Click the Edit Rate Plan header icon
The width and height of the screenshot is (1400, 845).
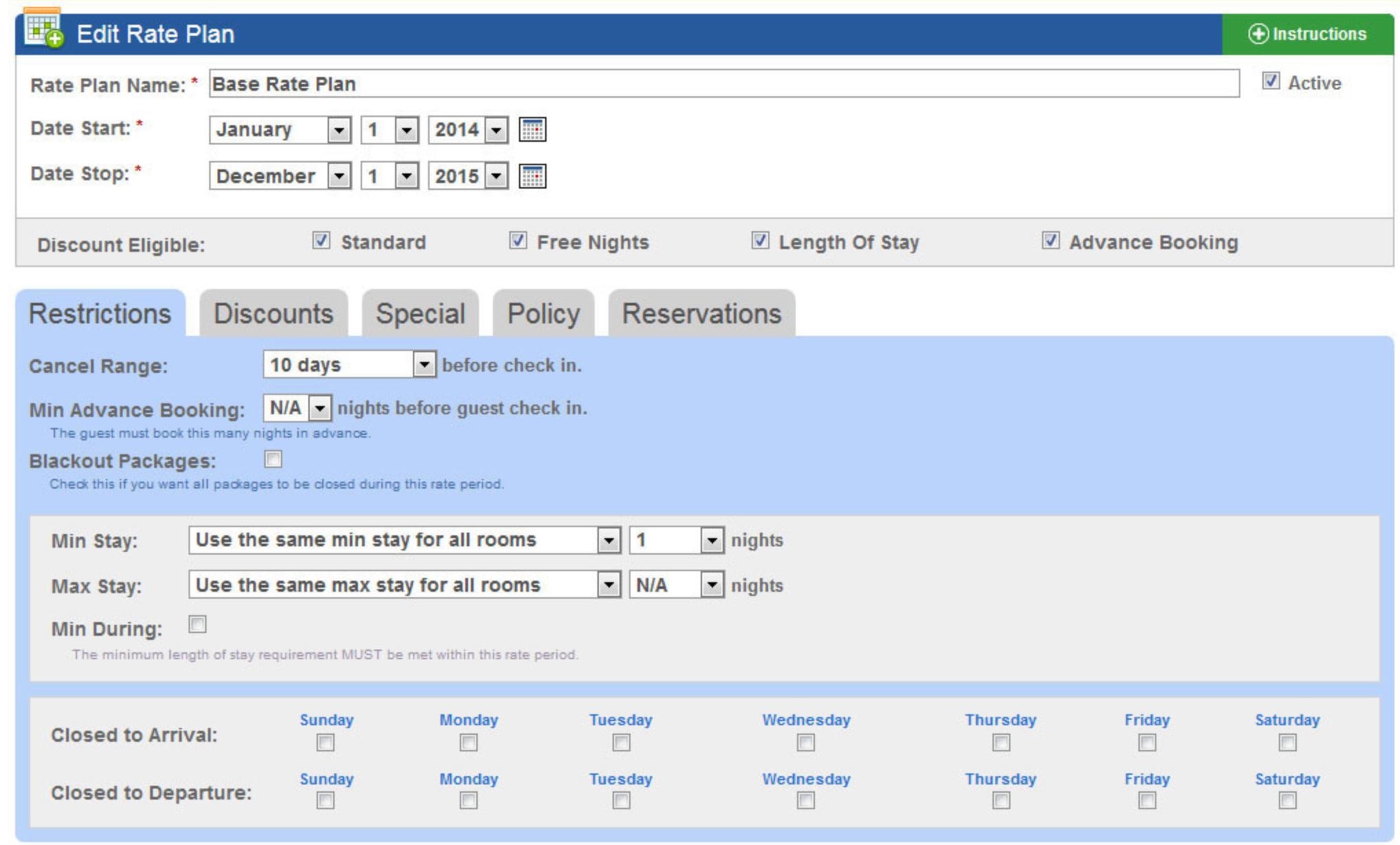point(43,30)
